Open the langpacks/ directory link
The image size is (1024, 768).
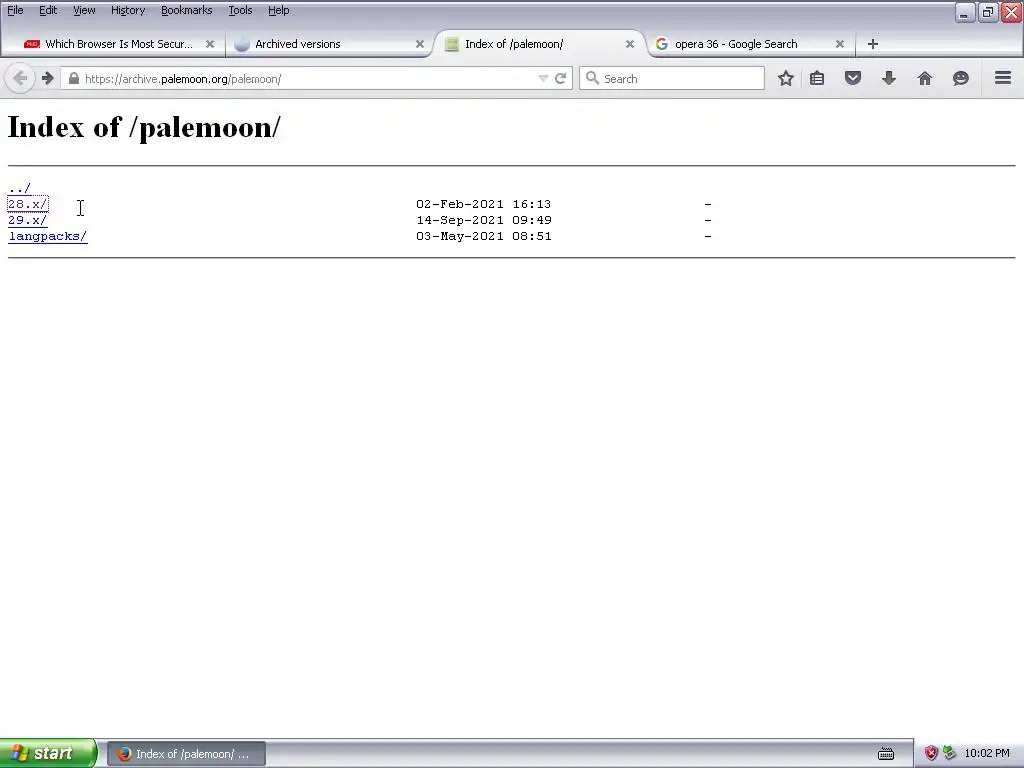(x=48, y=236)
